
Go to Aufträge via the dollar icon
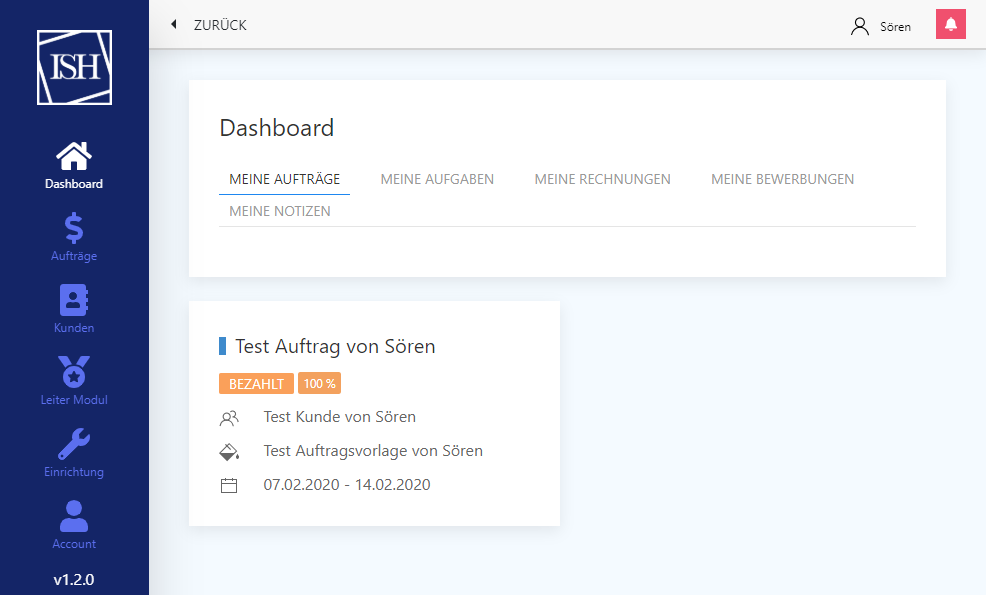pyautogui.click(x=74, y=228)
